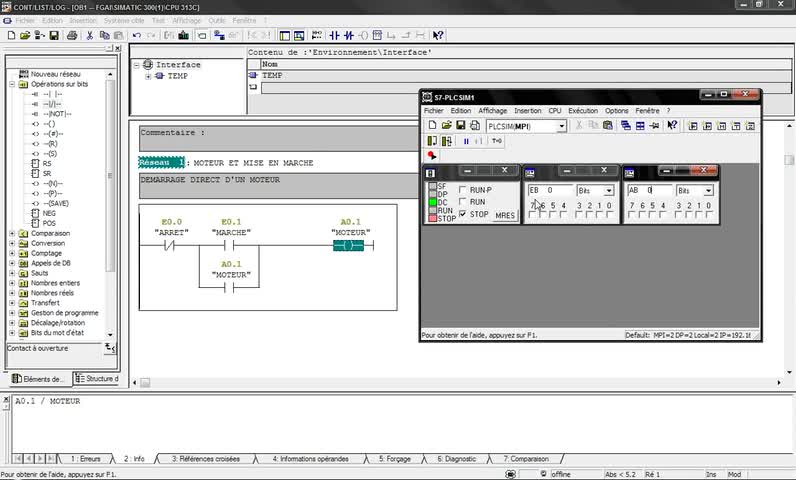Image resolution: width=796 pixels, height=480 pixels.
Task: Insert an output coil from the toolbar
Action: [x=363, y=35]
